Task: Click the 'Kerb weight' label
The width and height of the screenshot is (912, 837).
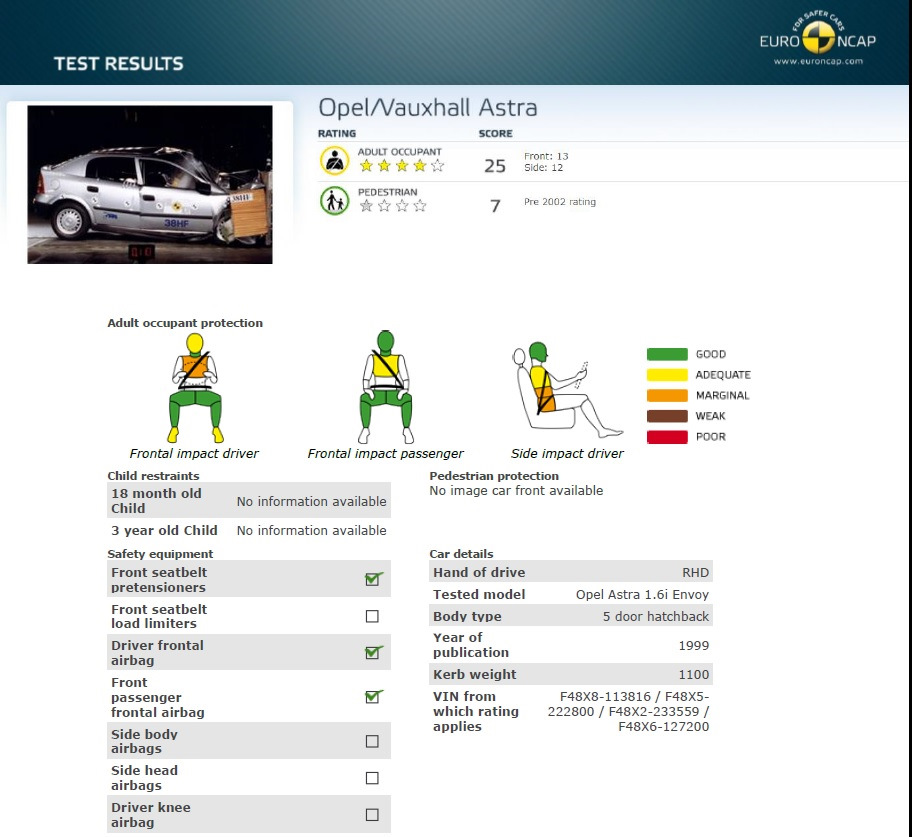Action: point(475,675)
